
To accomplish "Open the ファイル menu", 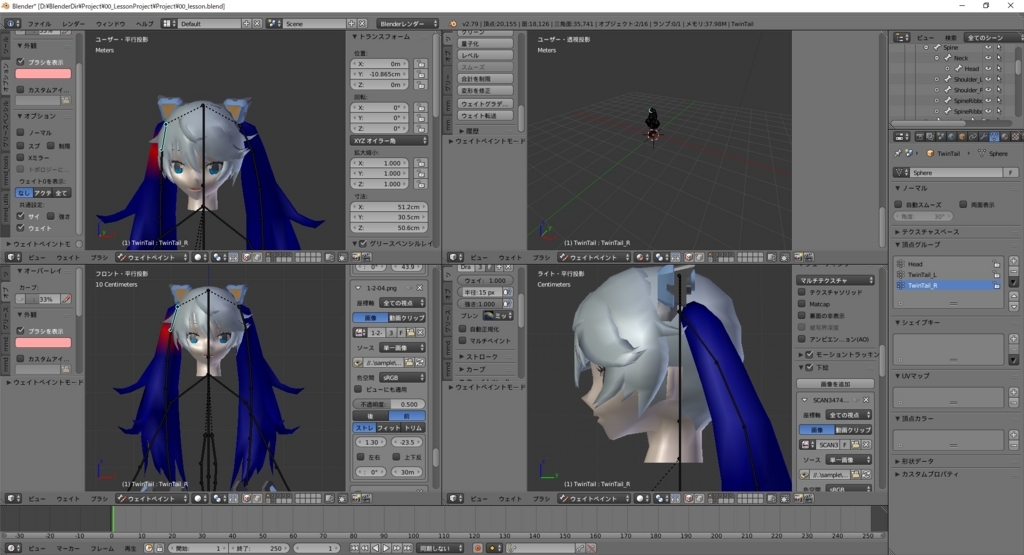I will (x=39, y=24).
